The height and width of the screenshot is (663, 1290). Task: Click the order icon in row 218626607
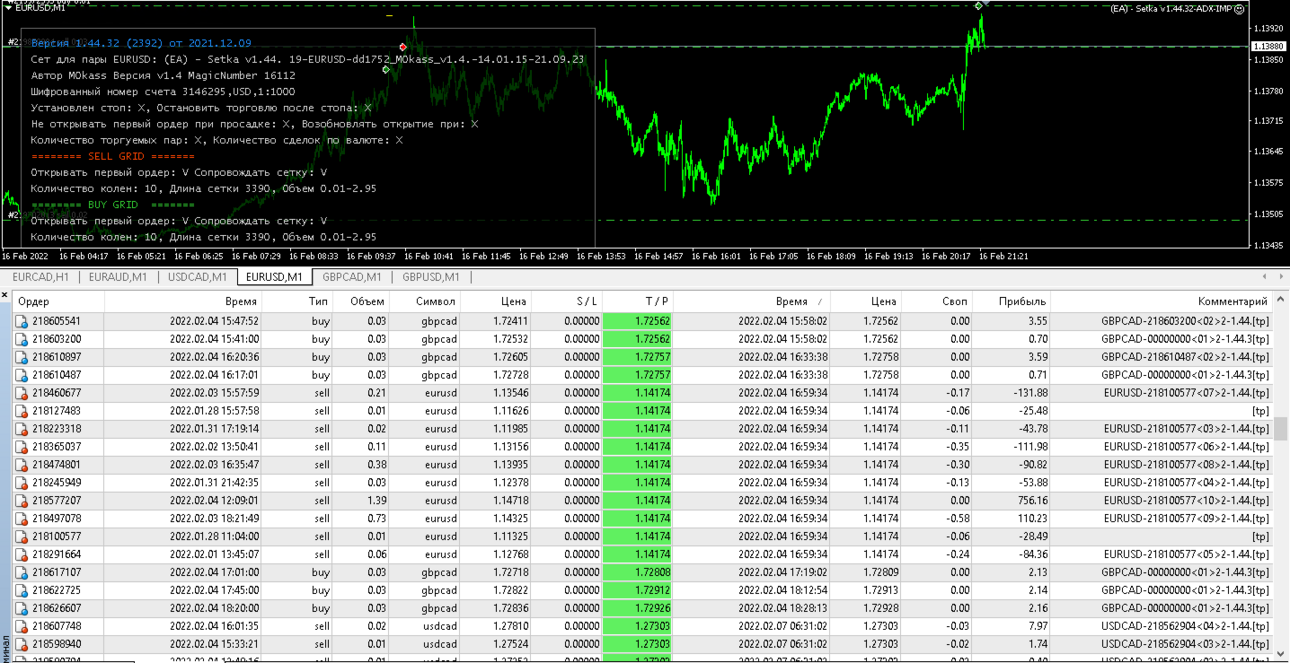(21, 610)
